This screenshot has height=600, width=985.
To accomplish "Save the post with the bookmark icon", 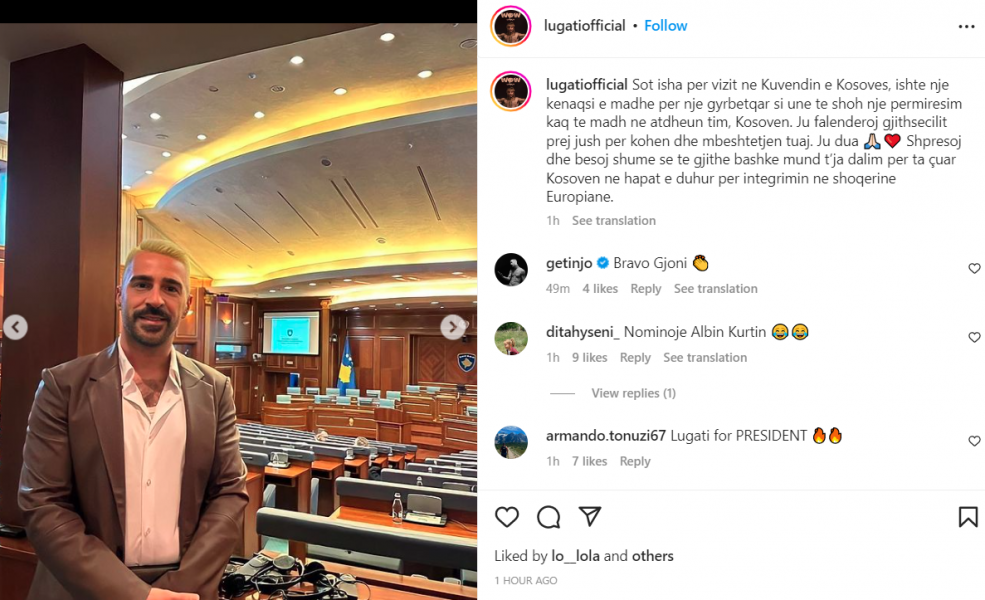I will coord(967,517).
